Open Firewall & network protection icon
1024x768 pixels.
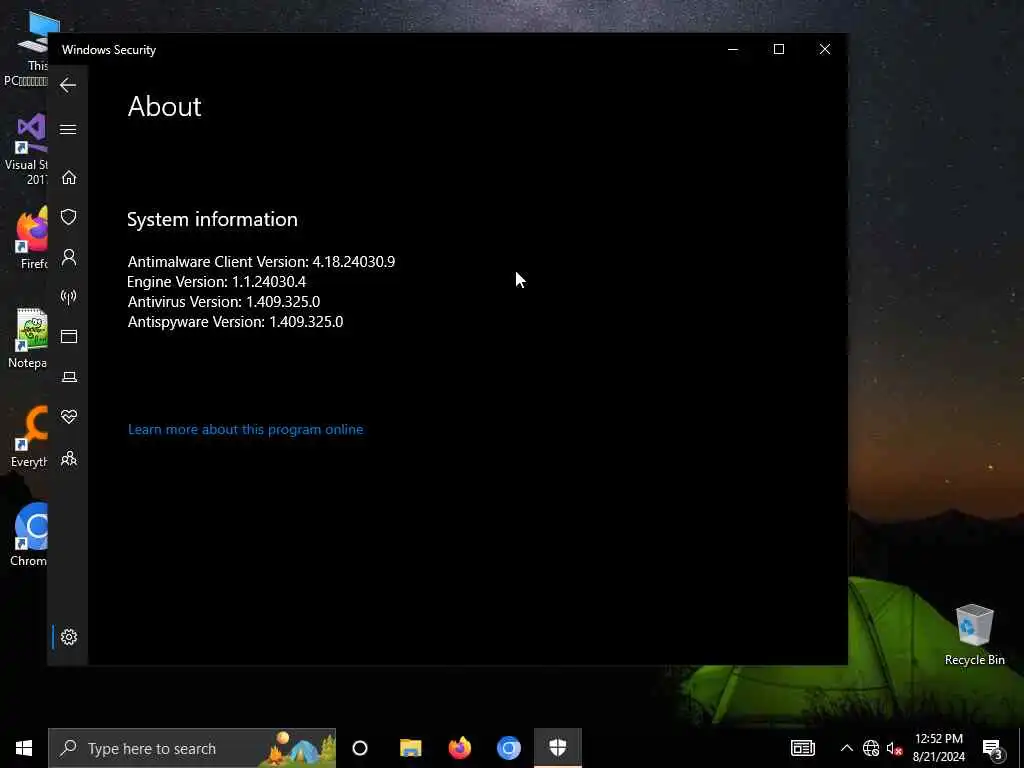(69, 297)
